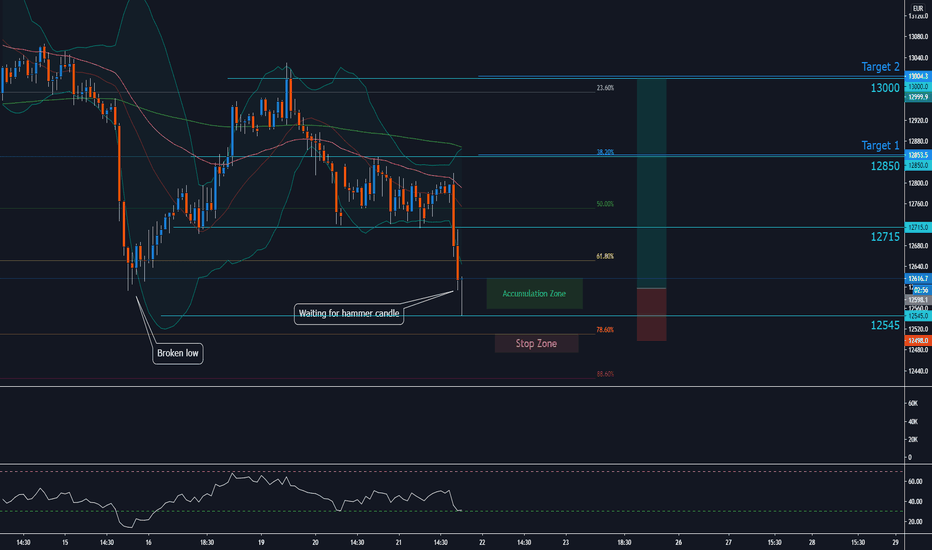Screen dimensions: 932x550
Task: Click the 23.60% Fibonacci level label
Action: pos(605,88)
